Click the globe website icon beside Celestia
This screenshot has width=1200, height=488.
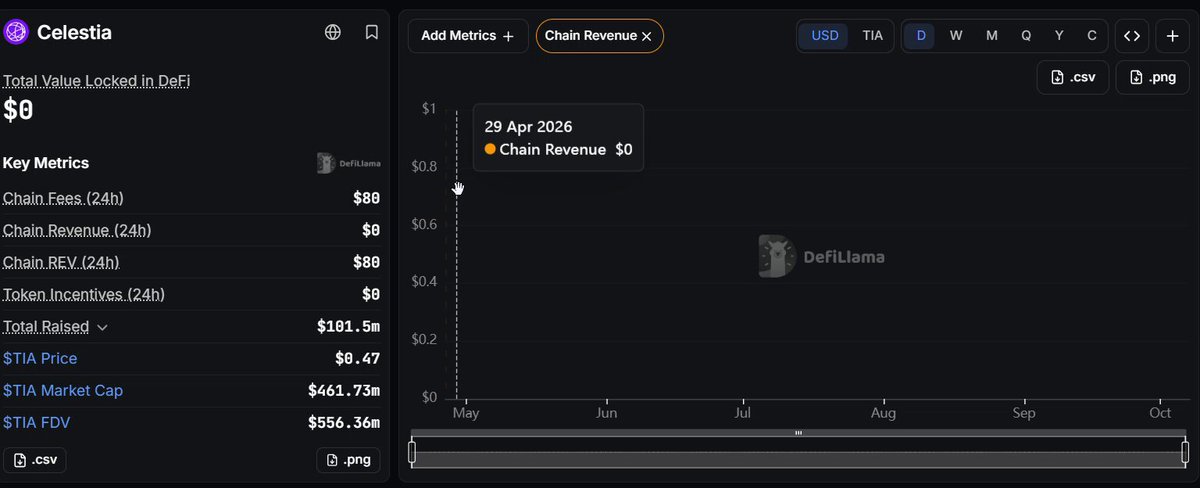click(x=333, y=32)
